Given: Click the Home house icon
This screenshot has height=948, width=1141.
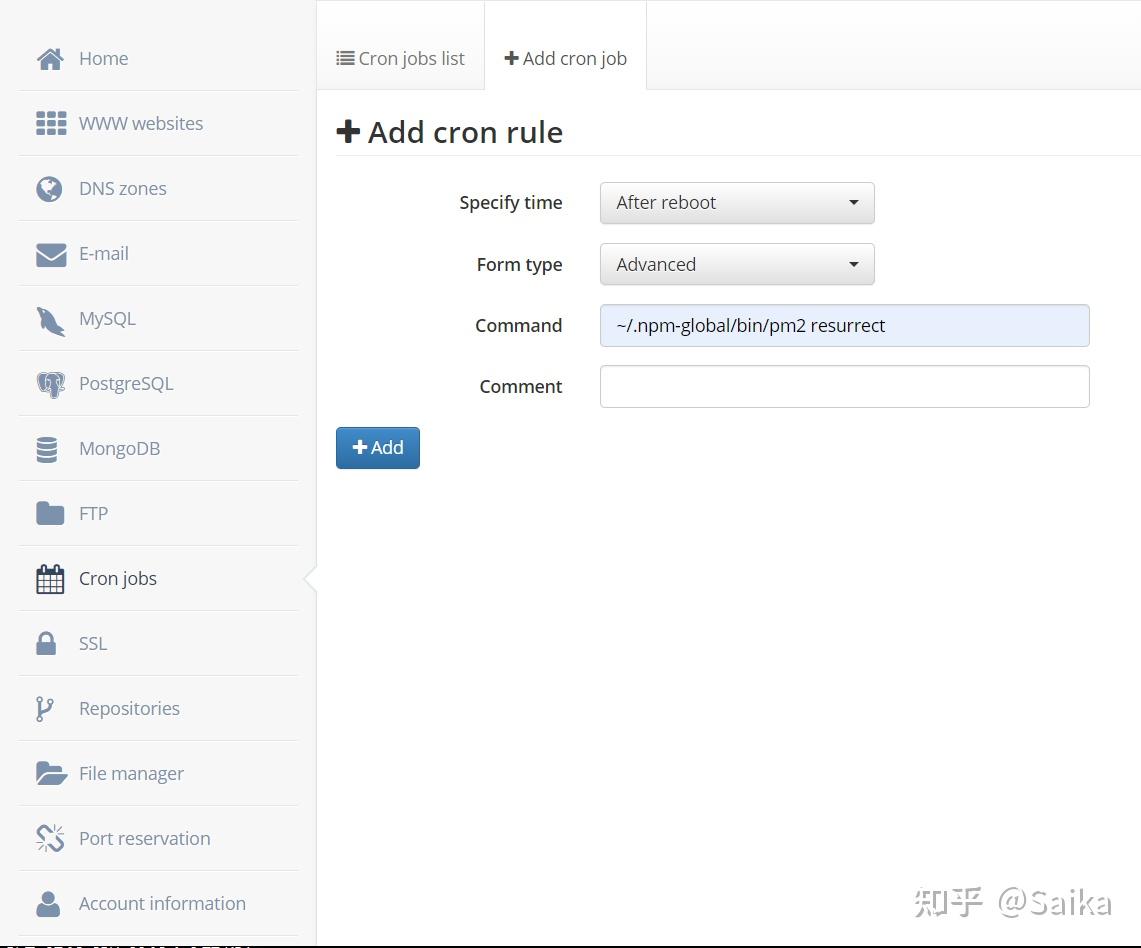Looking at the screenshot, I should pyautogui.click(x=50, y=59).
